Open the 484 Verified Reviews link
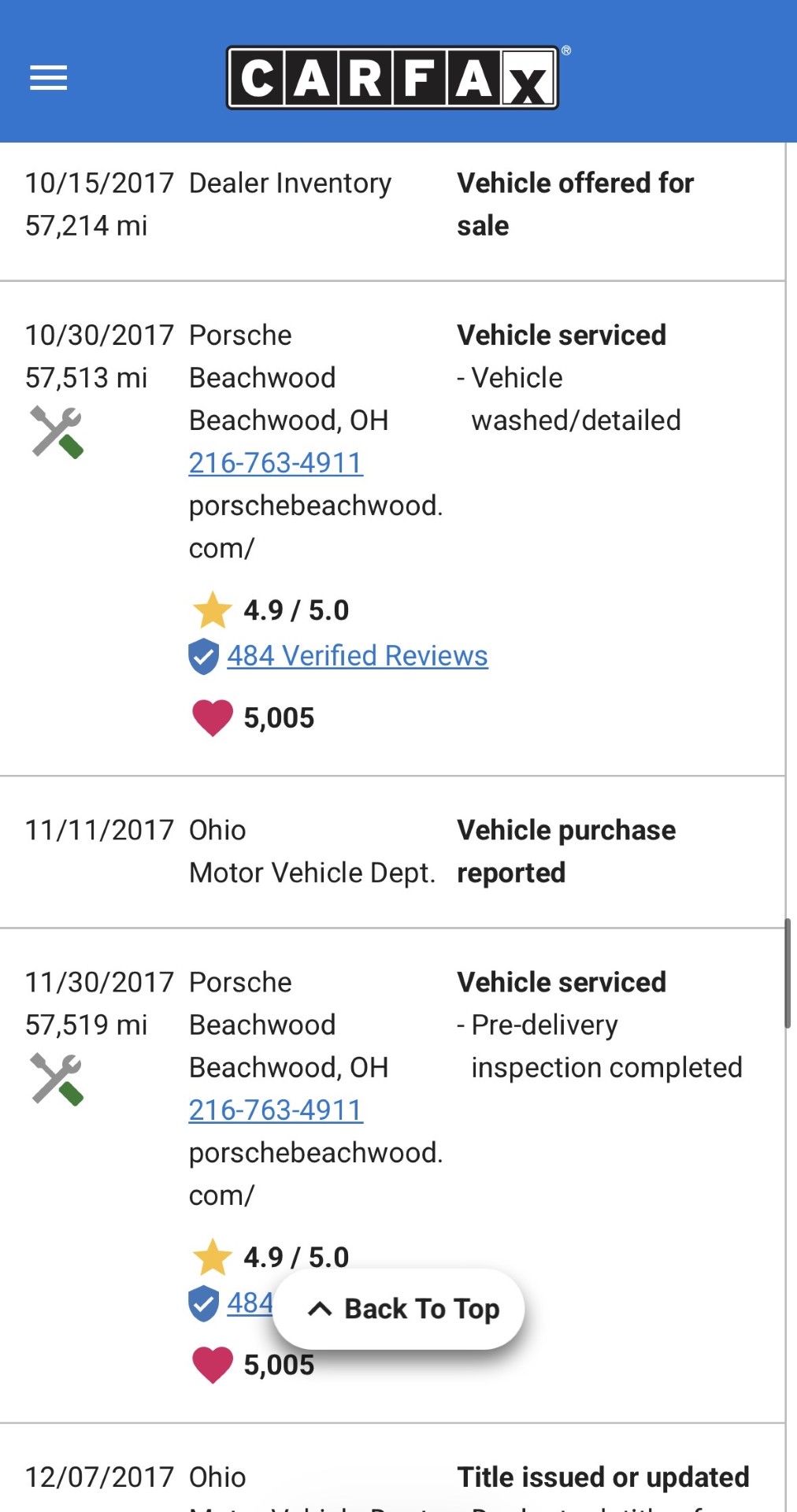This screenshot has width=797, height=1512. 358,656
